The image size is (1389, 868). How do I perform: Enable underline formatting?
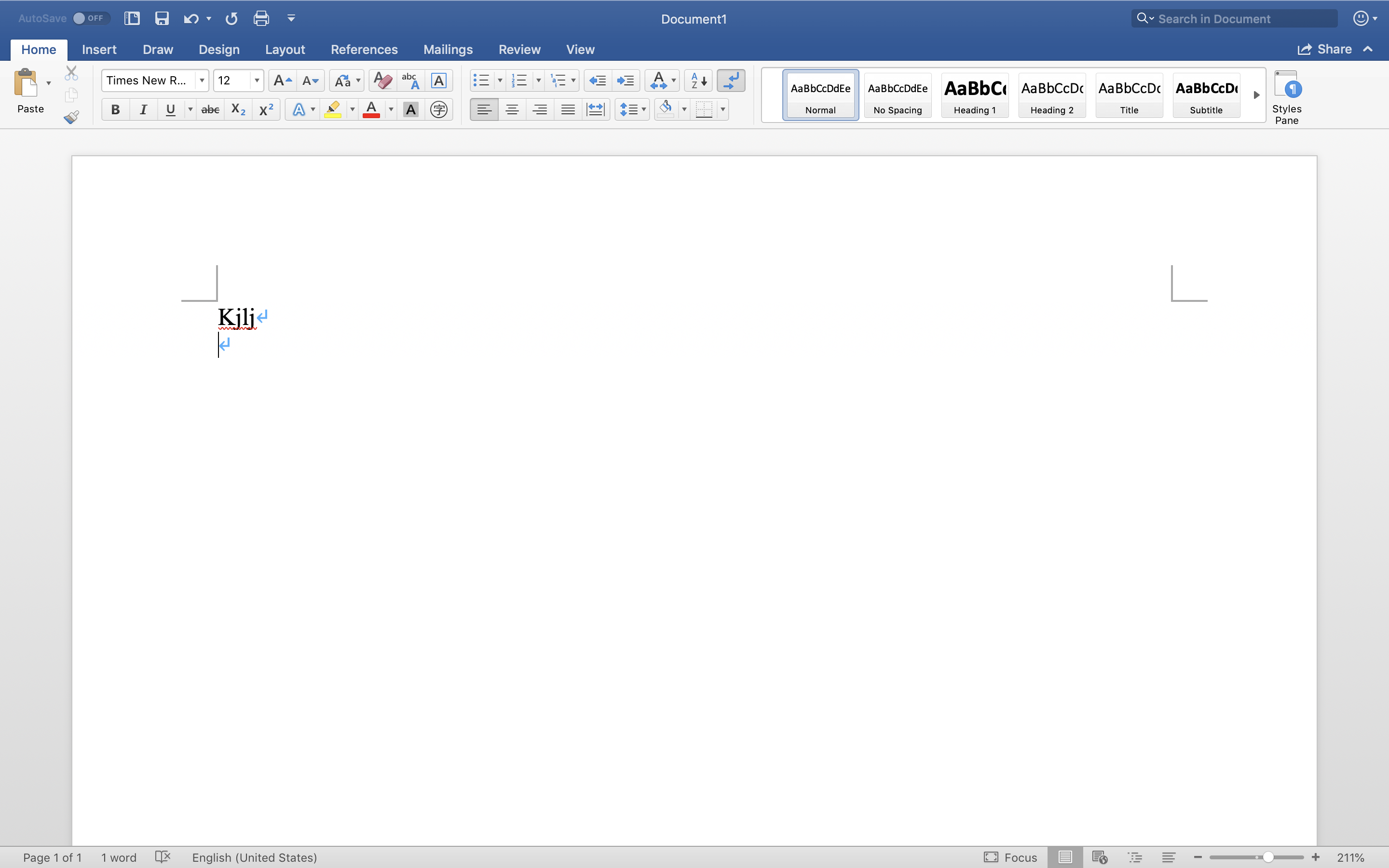point(170,109)
